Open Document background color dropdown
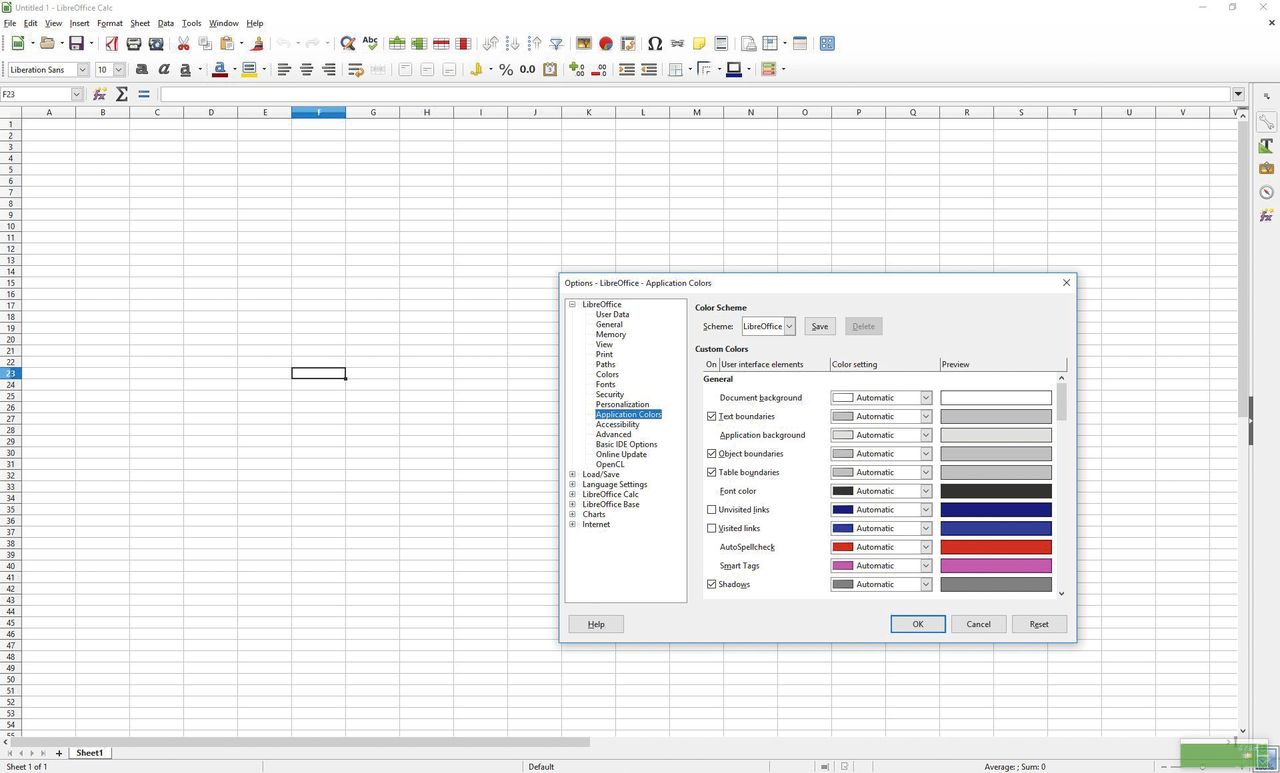 coord(881,398)
